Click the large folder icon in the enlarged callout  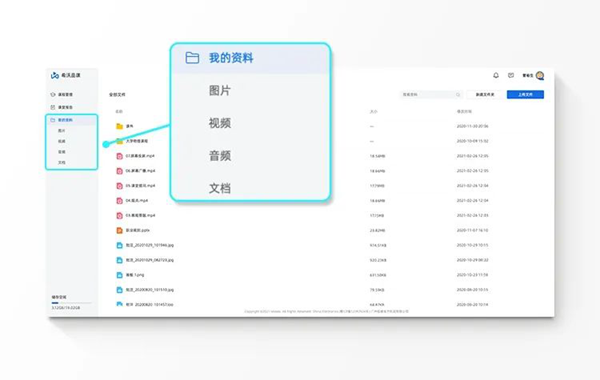(192, 58)
